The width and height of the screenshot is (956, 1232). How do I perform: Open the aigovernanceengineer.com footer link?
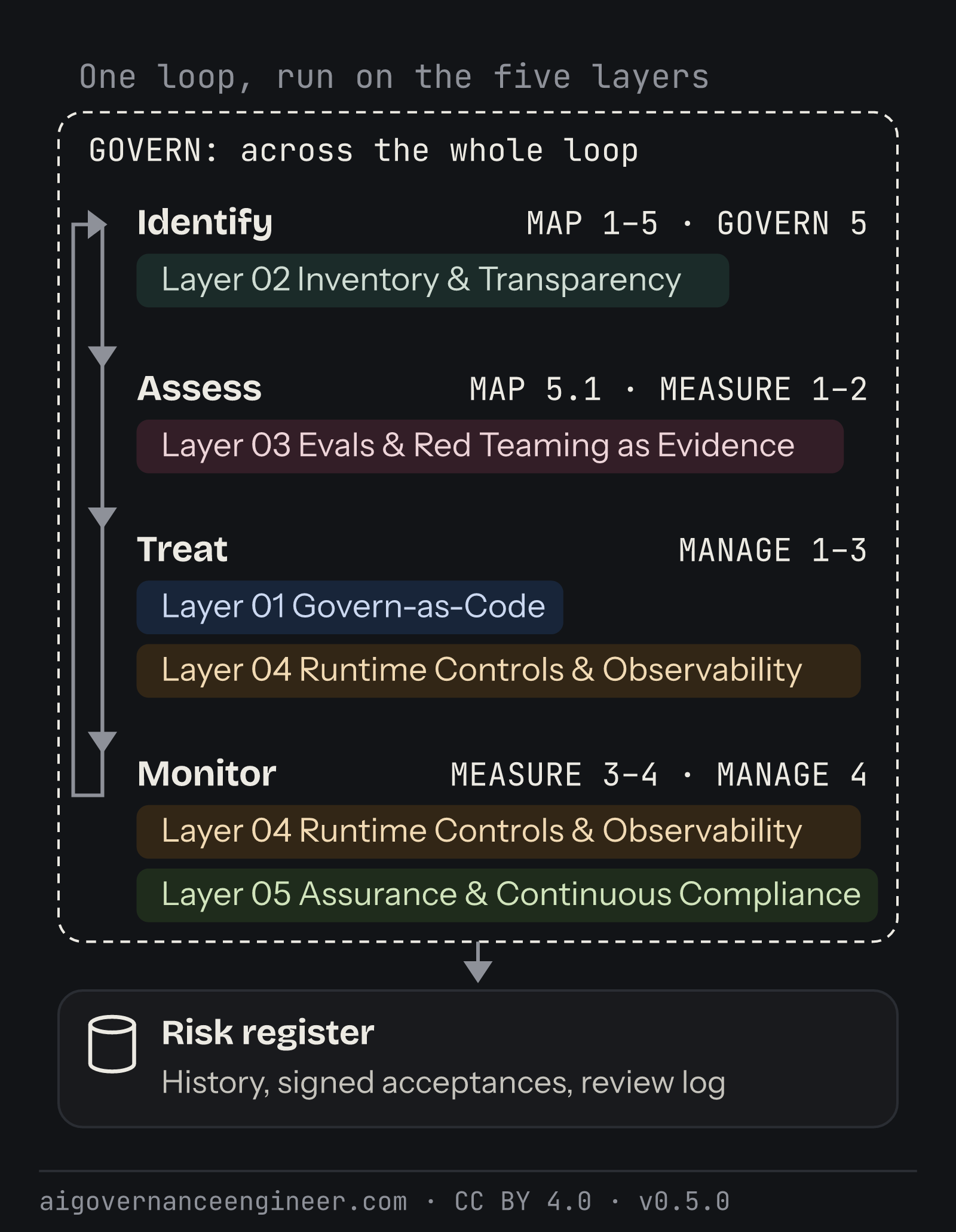(223, 1202)
